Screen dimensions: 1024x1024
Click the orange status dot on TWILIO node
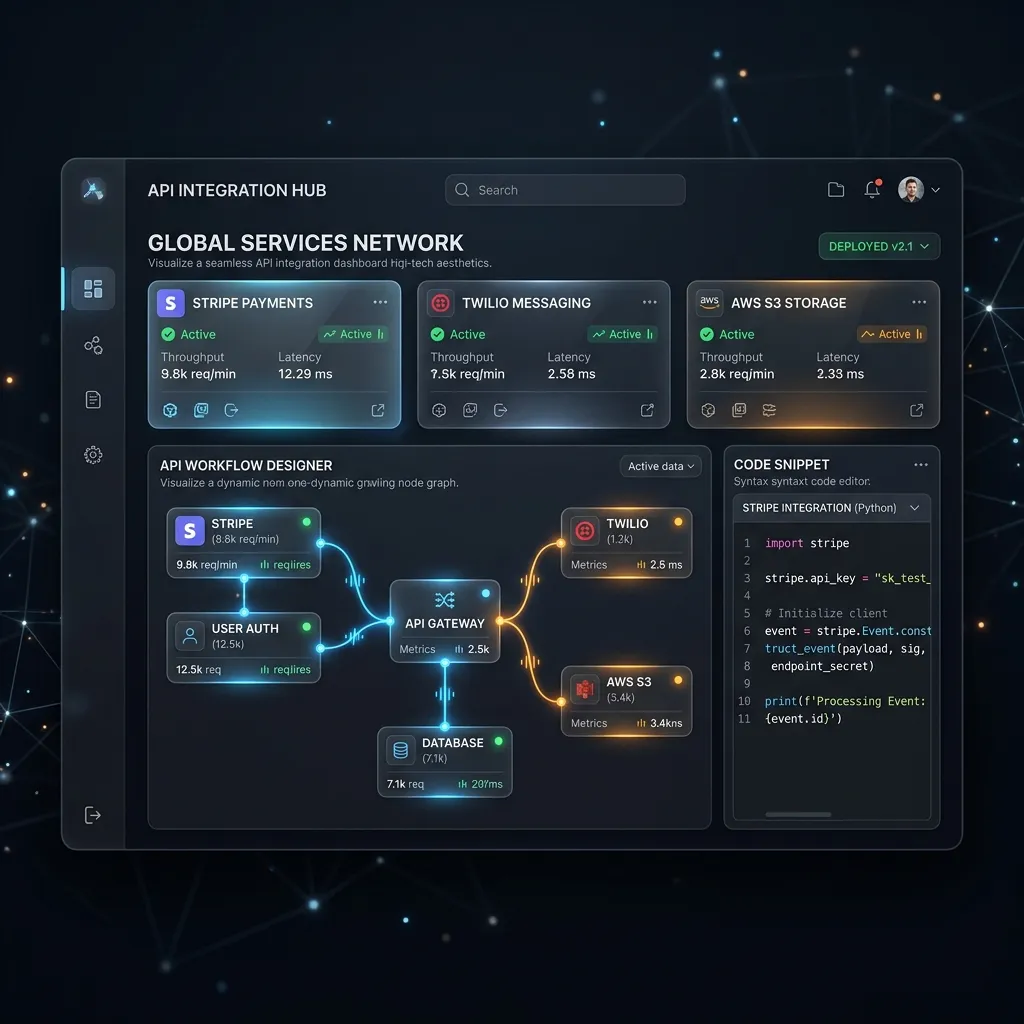coord(678,522)
